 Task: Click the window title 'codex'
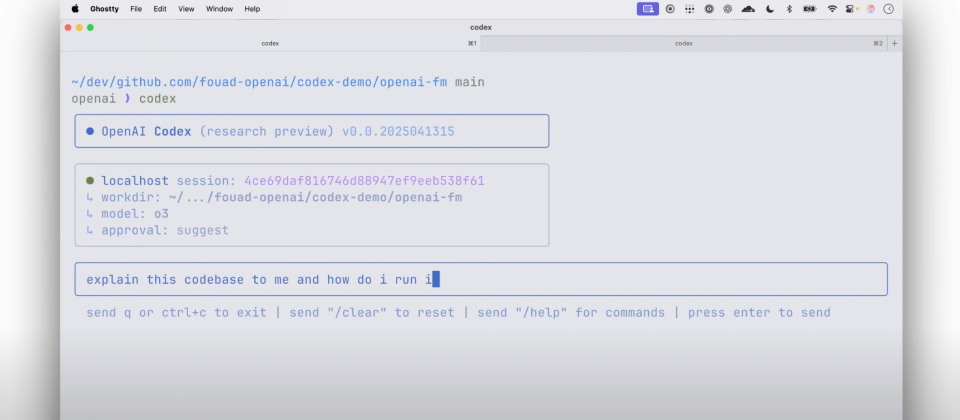481,28
